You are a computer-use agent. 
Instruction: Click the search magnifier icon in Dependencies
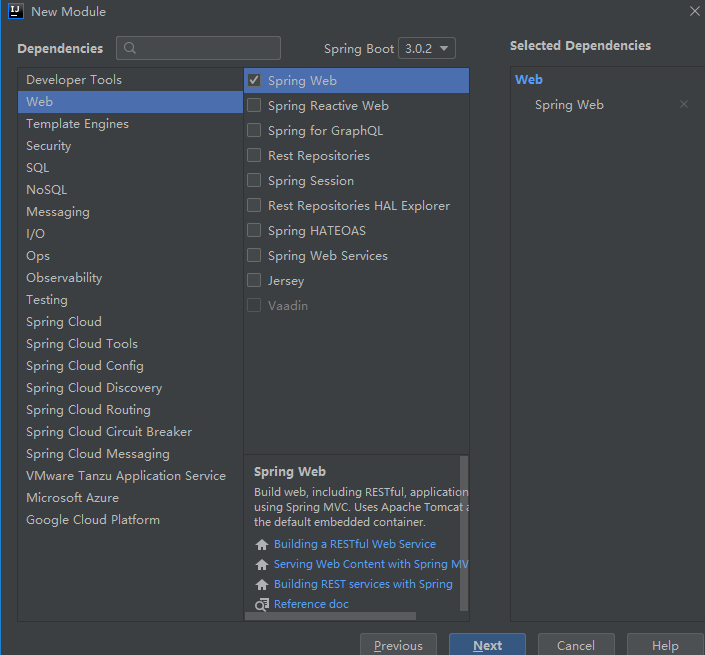pyautogui.click(x=130, y=48)
